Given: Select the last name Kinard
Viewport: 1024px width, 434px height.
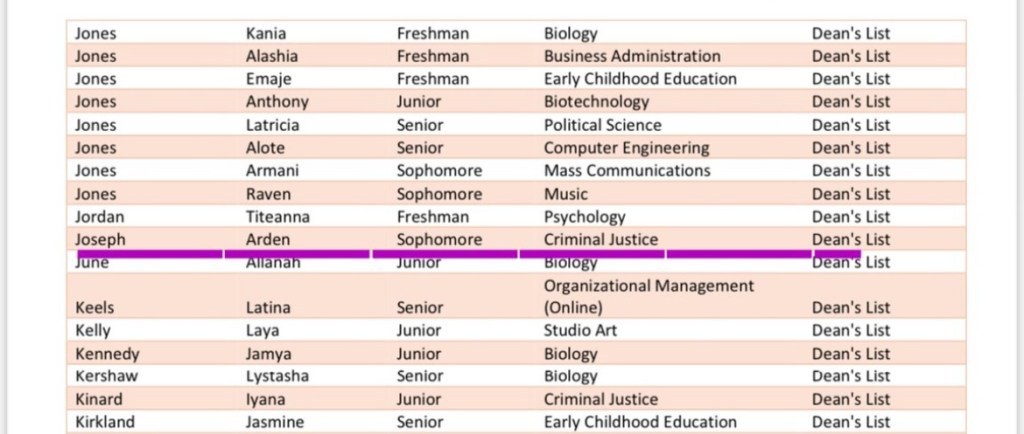Looking at the screenshot, I should (x=98, y=399).
